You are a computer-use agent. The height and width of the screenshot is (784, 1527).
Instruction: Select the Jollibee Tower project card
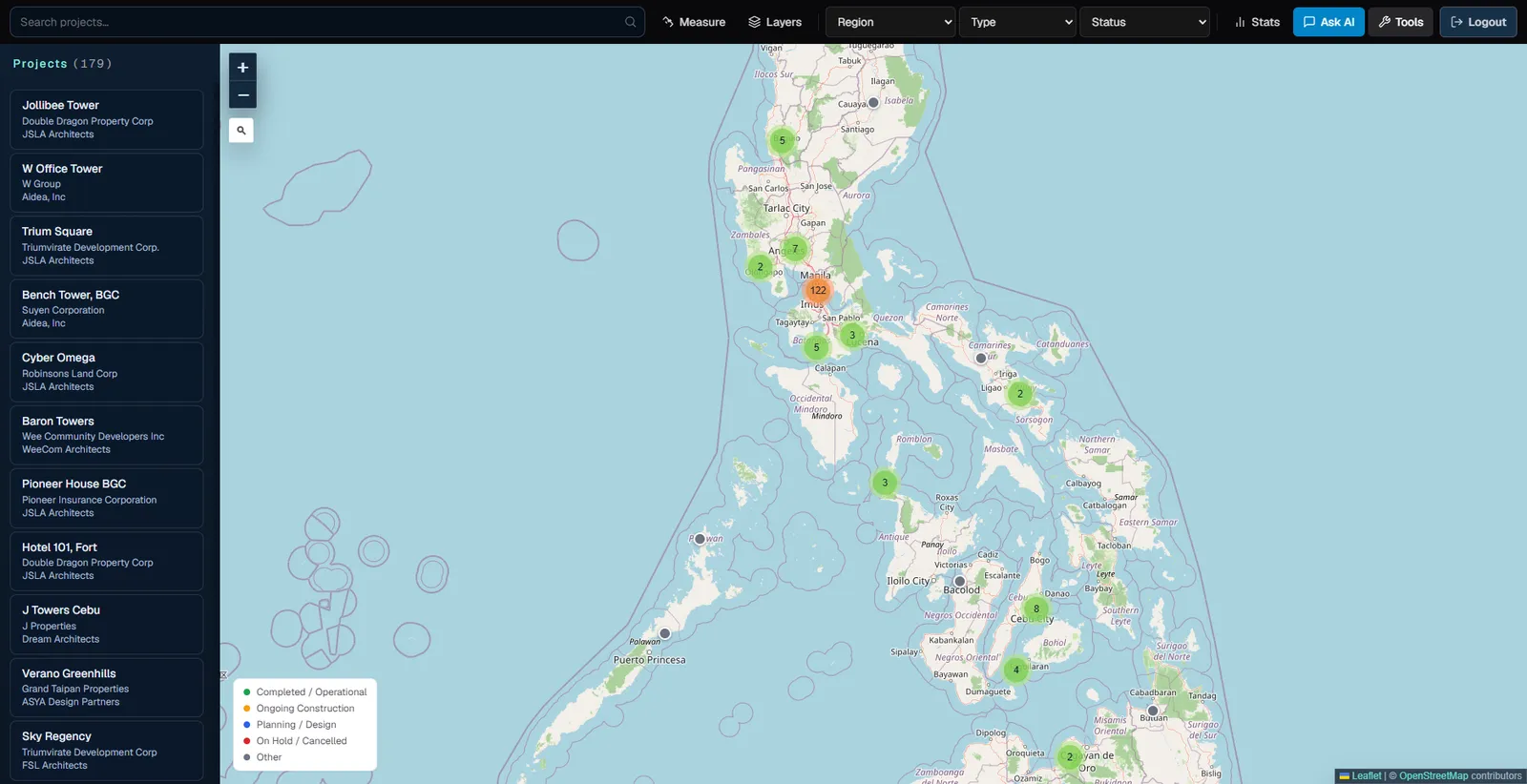[x=107, y=119]
